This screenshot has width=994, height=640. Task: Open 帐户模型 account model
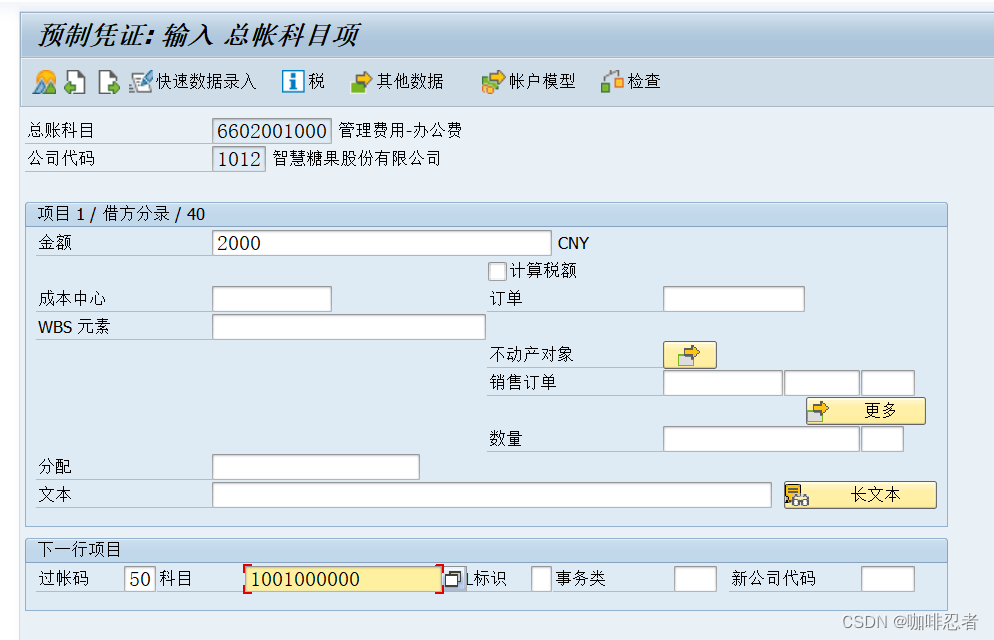(528, 82)
